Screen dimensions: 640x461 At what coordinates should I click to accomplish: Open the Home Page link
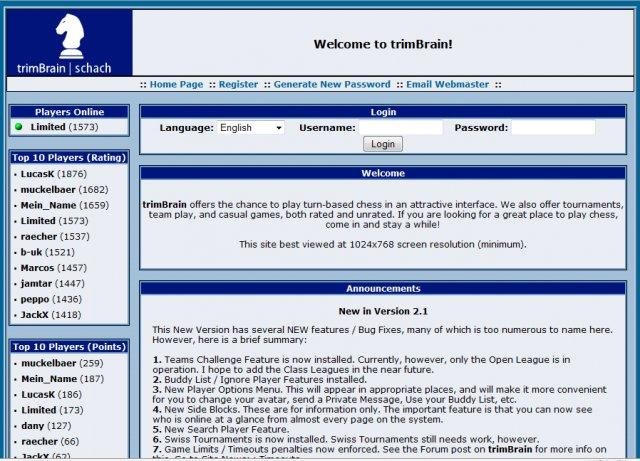(176, 84)
